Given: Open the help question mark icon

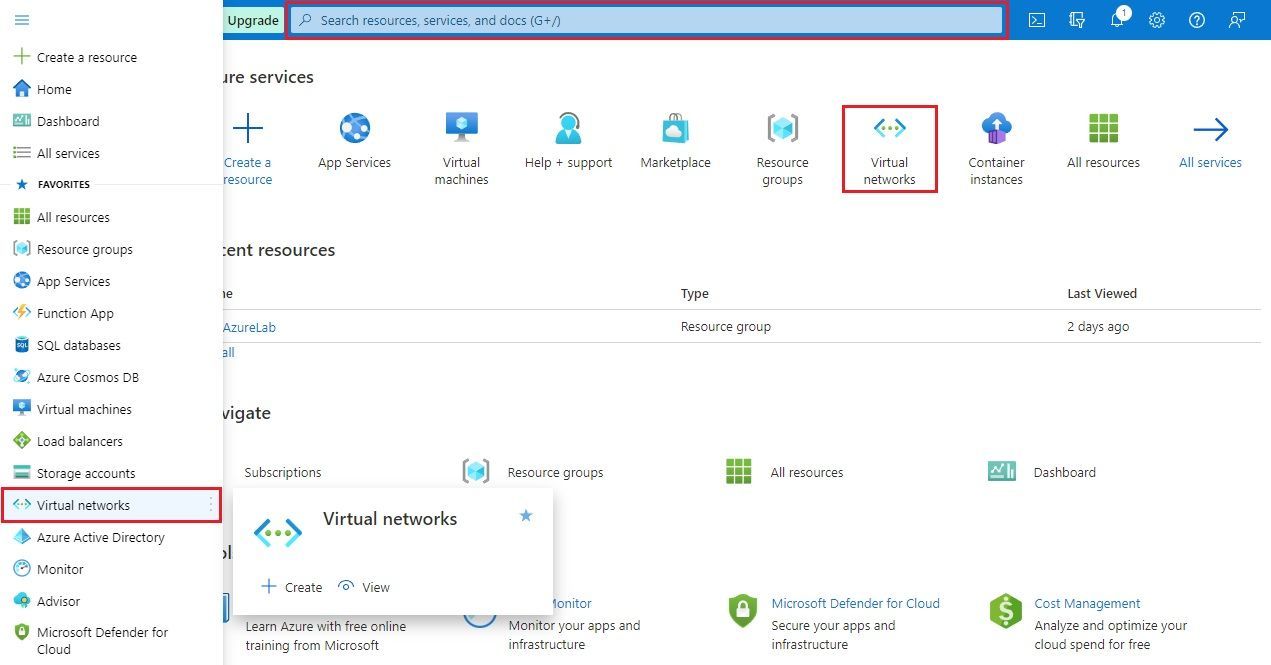Looking at the screenshot, I should [1197, 20].
